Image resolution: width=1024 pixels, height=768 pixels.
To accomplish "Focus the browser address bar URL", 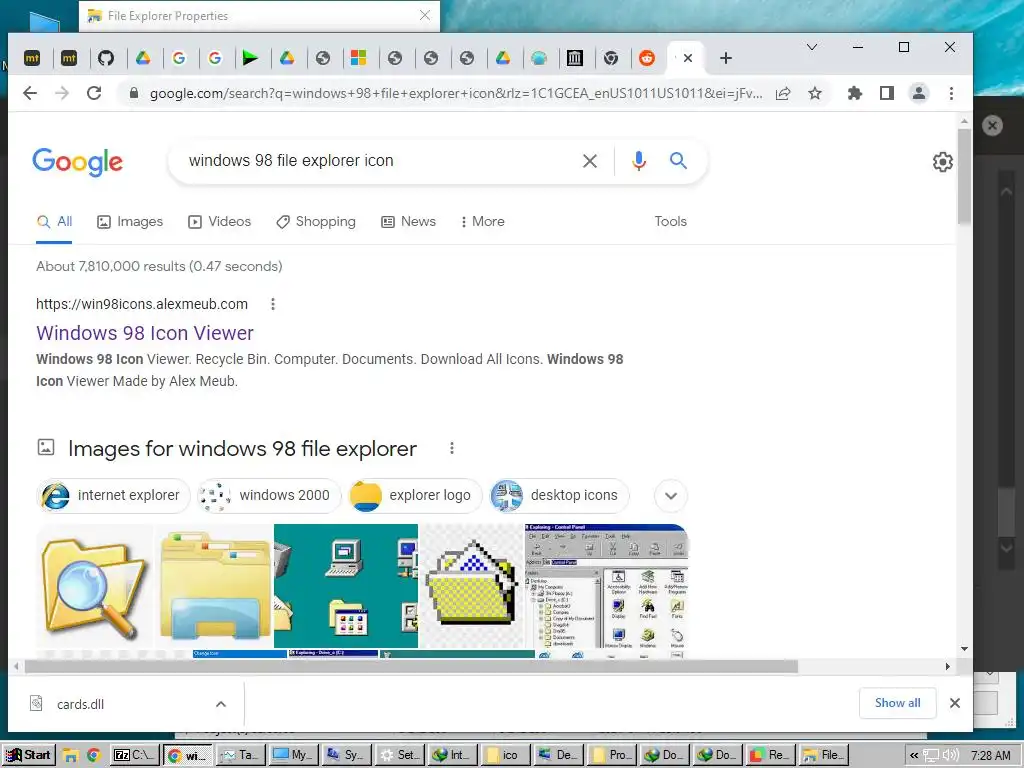I will pyautogui.click(x=456, y=93).
